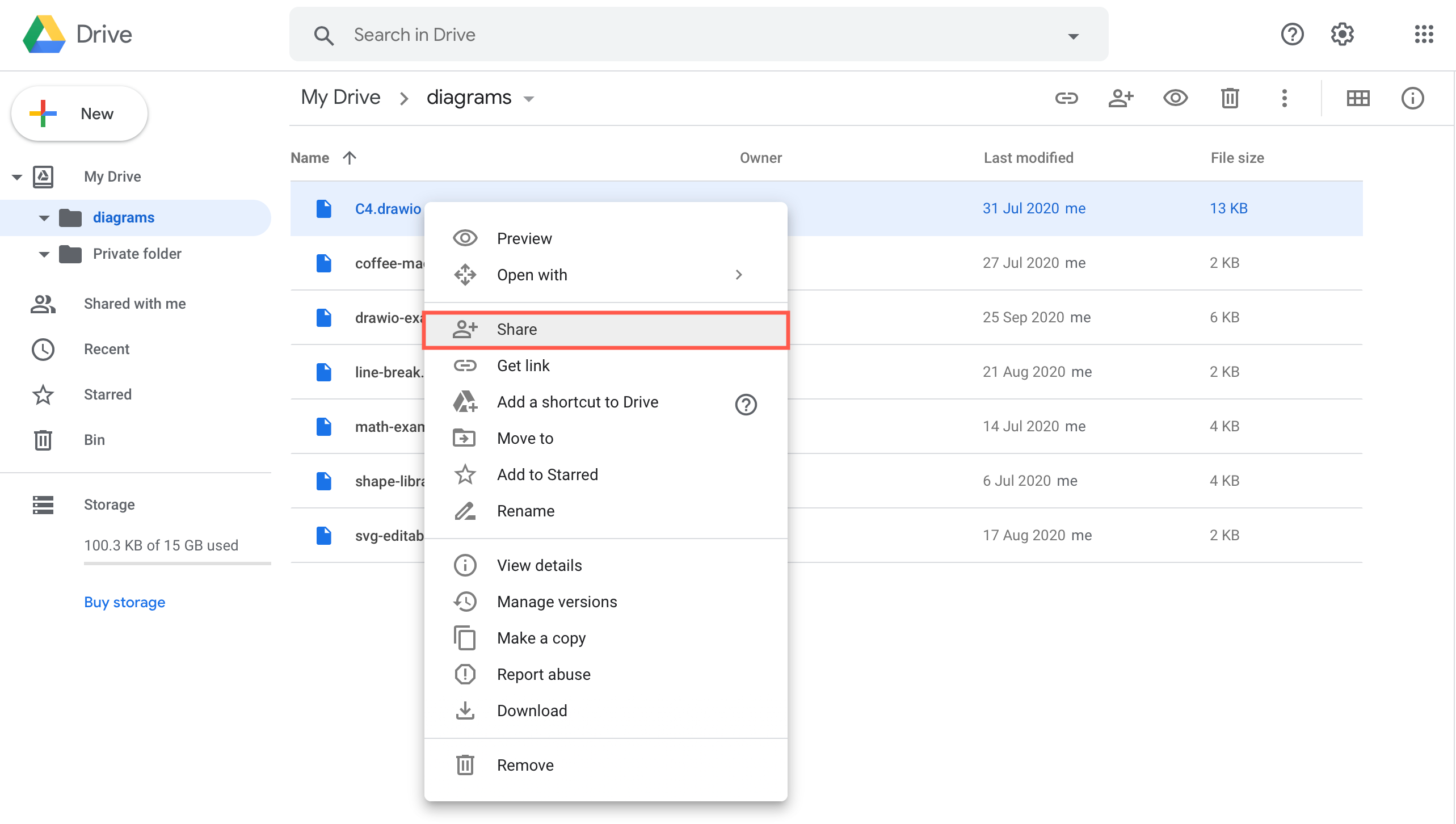Copy a shareable link with the link toolbar icon

1066,98
